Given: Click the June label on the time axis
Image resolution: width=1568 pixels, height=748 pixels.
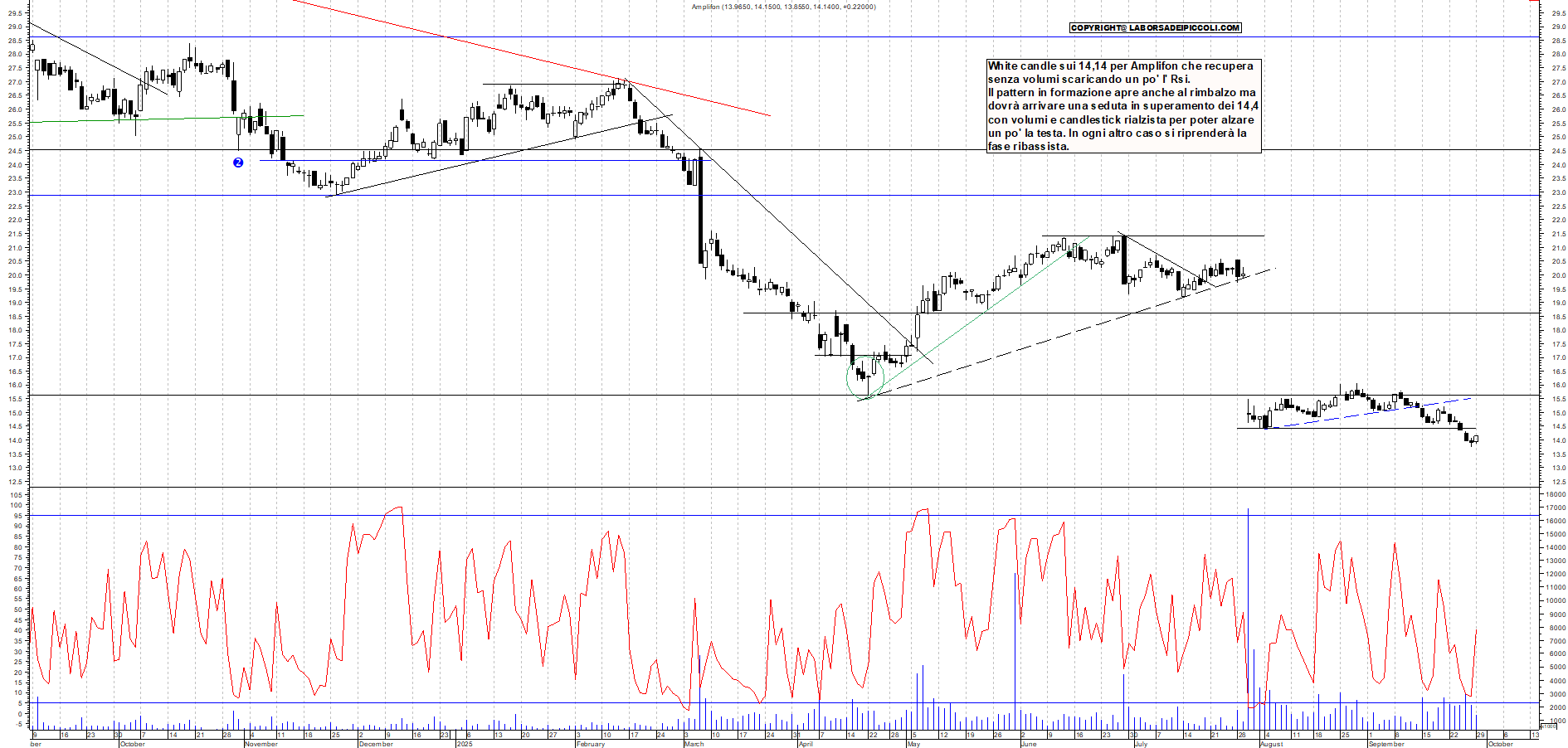Looking at the screenshot, I should click(x=1029, y=744).
